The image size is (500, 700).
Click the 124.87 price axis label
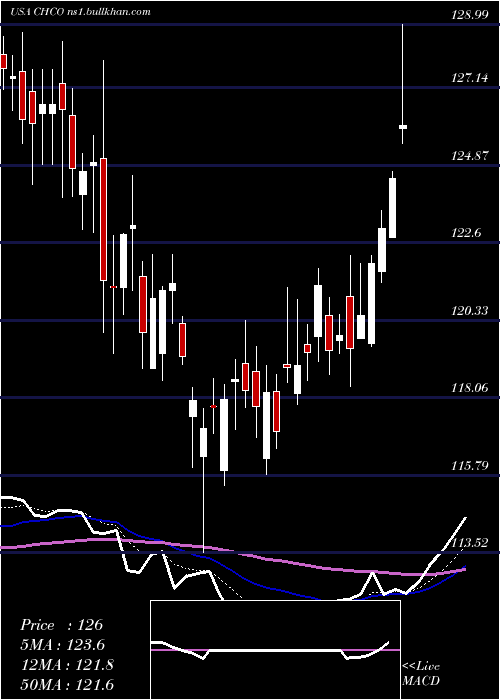469,156
